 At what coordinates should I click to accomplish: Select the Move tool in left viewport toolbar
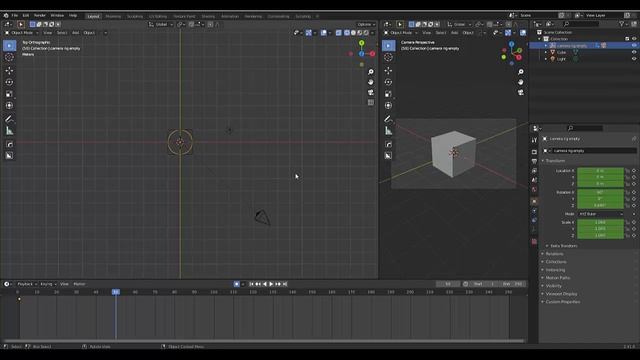9,71
